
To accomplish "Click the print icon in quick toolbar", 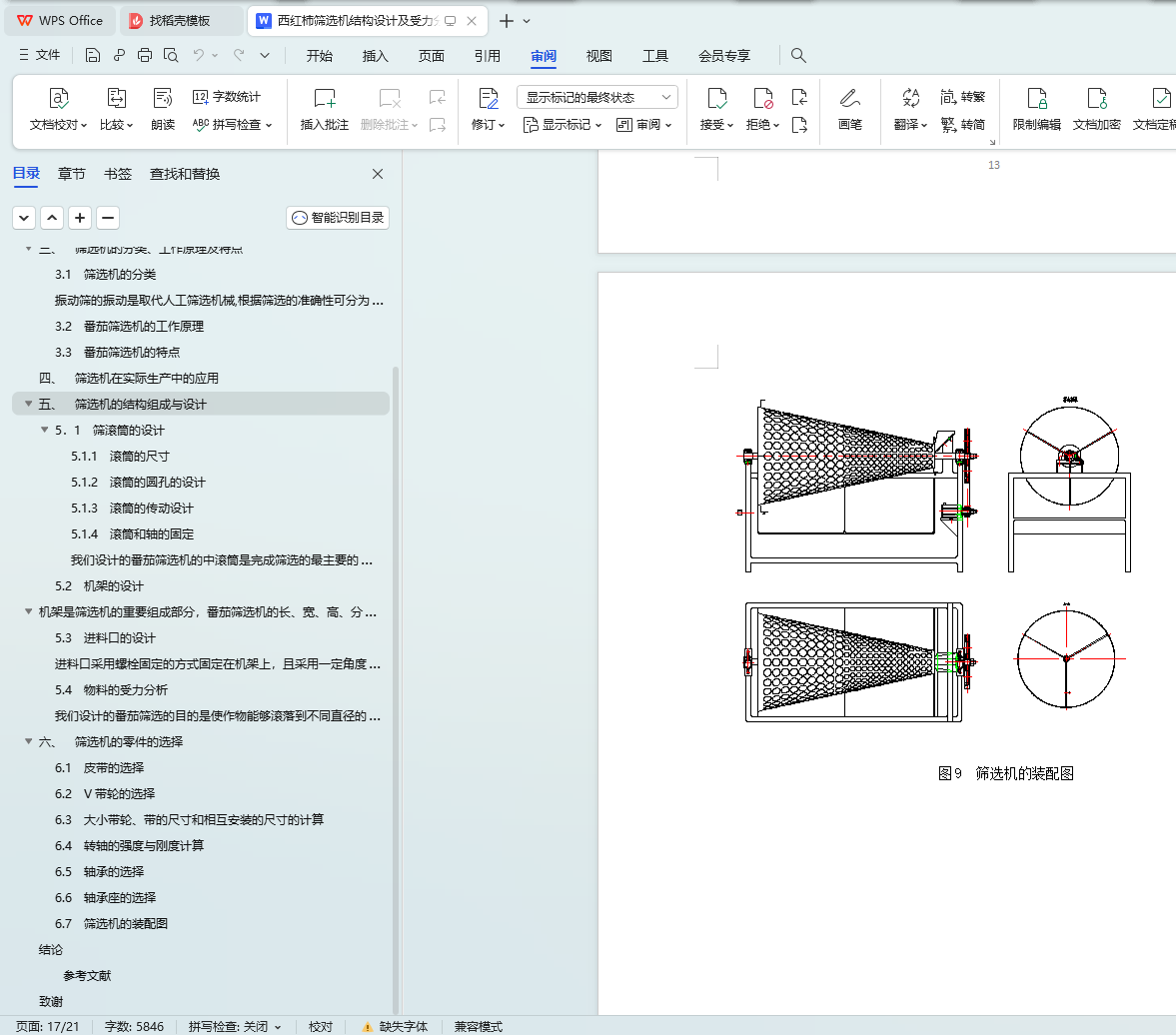I will 145,56.
